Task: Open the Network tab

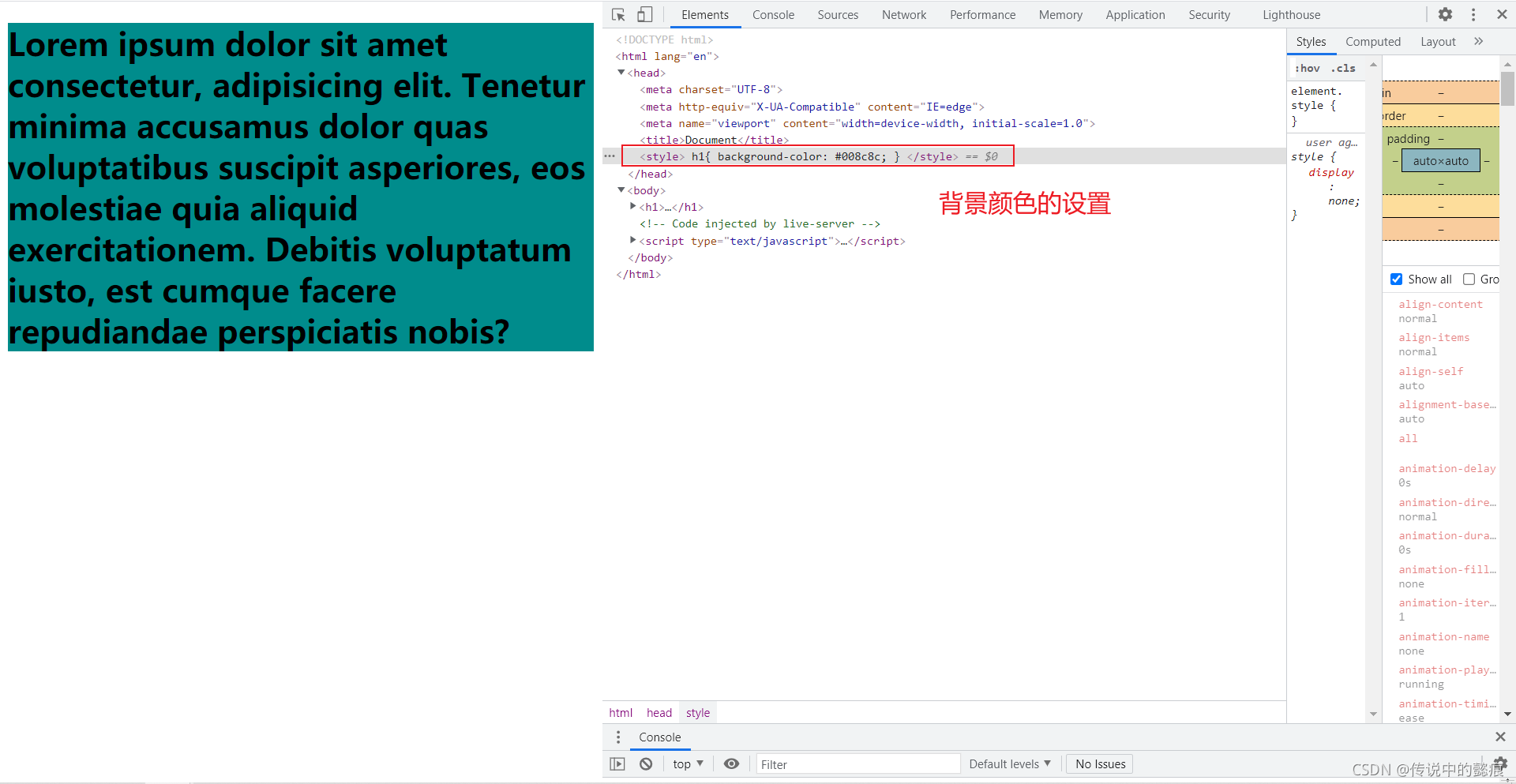Action: pyautogui.click(x=904, y=15)
